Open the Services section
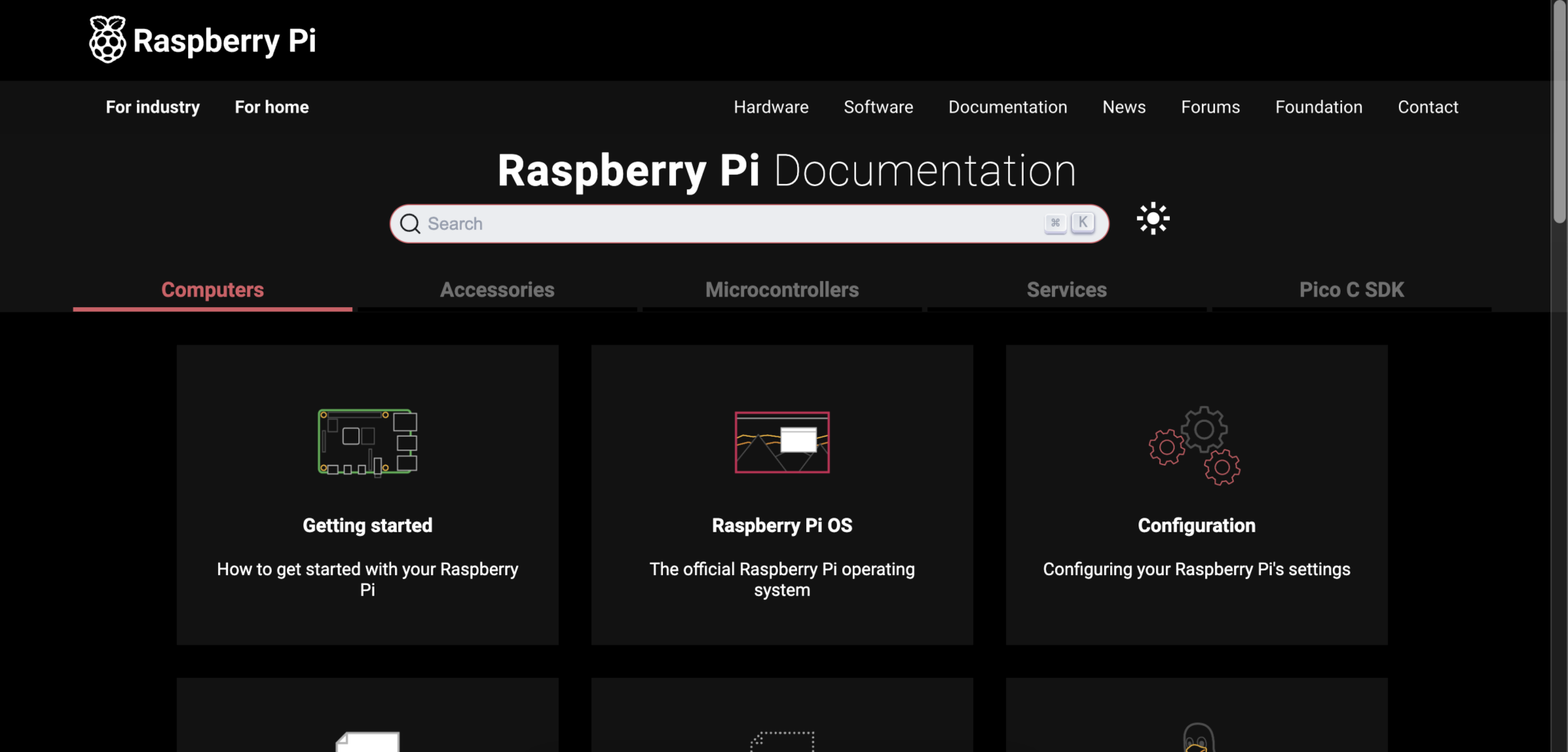Screen dimensions: 1568x752 click(1067, 289)
